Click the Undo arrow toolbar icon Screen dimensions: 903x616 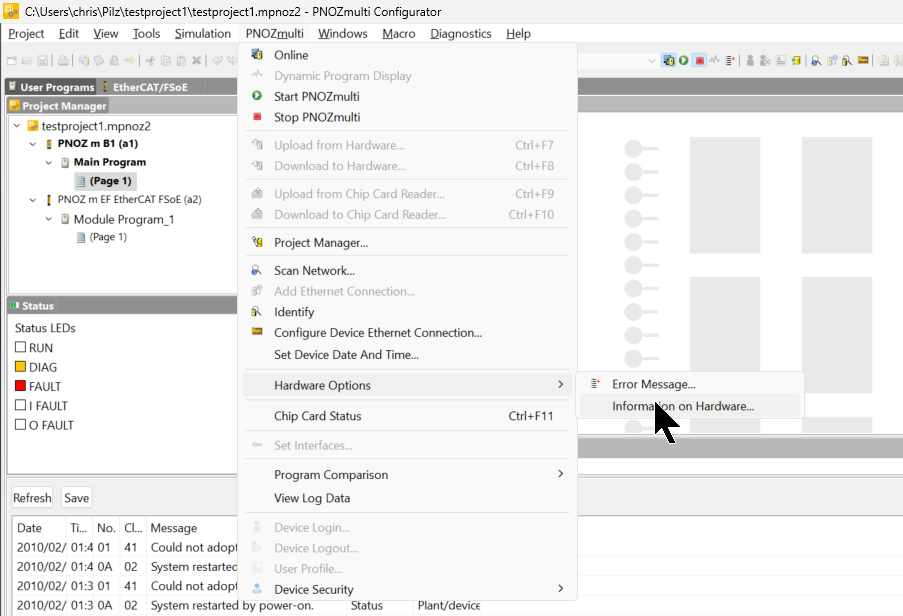point(217,60)
